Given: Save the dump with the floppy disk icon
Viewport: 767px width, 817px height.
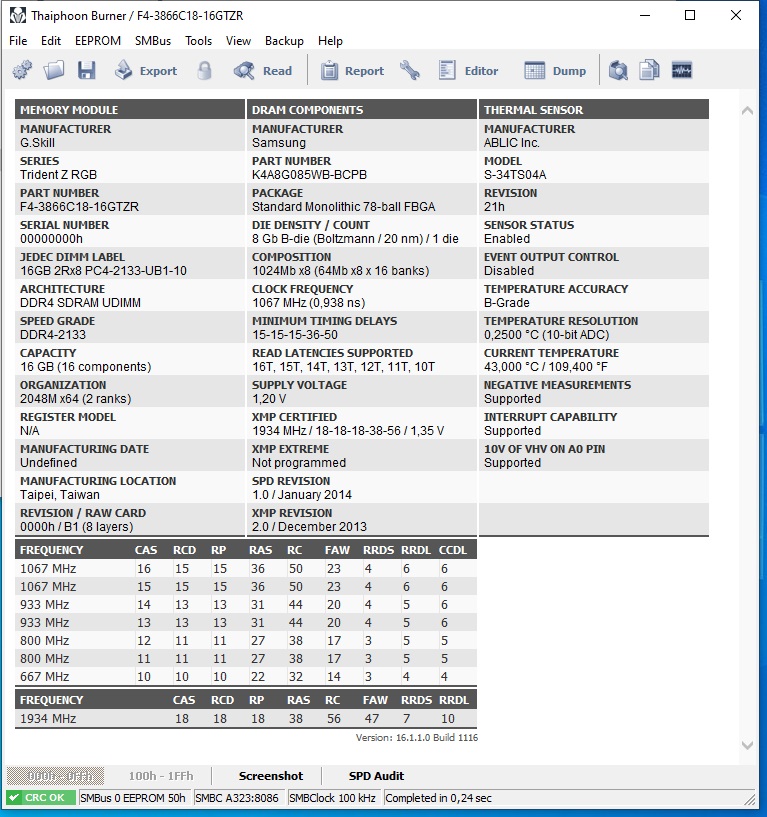Looking at the screenshot, I should tap(86, 70).
